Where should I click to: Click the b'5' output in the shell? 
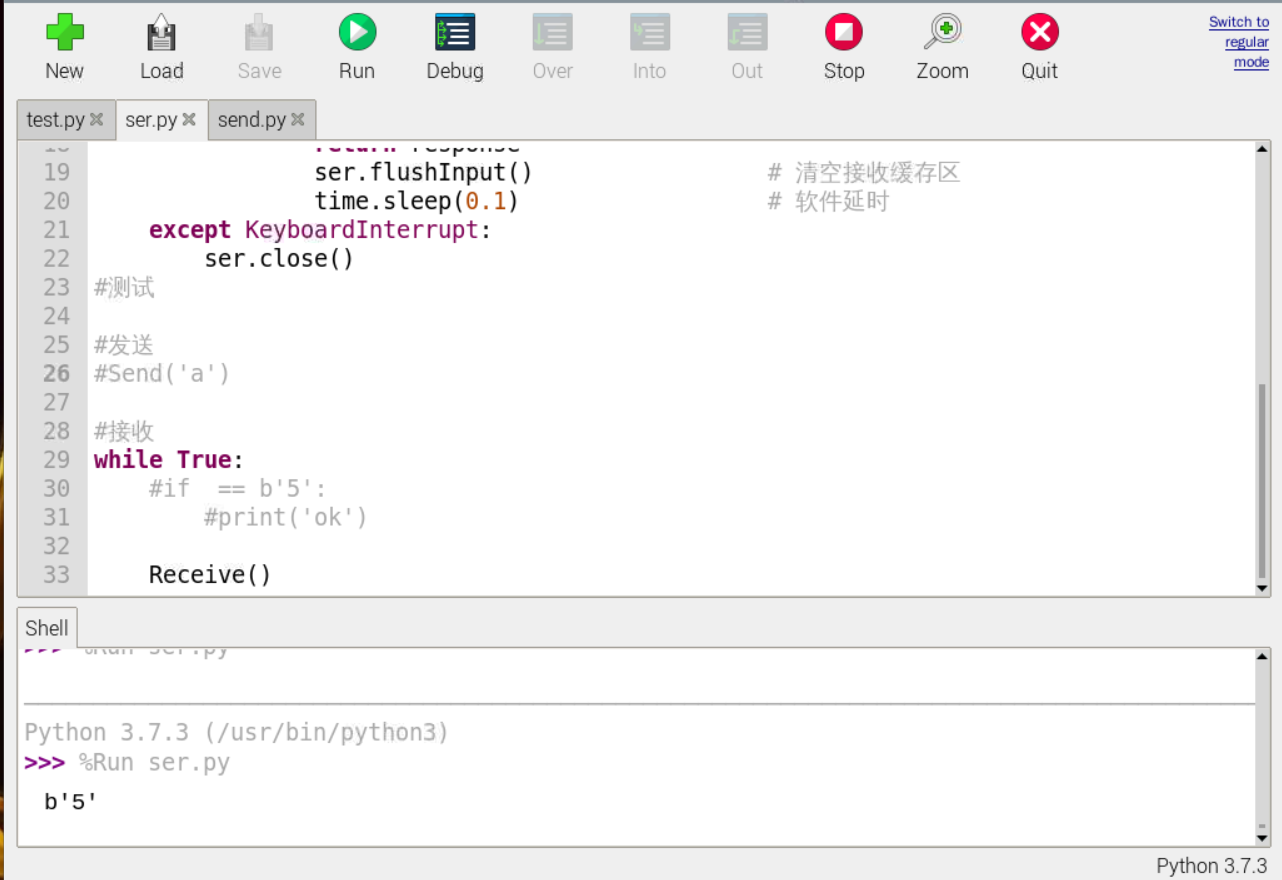click(71, 801)
